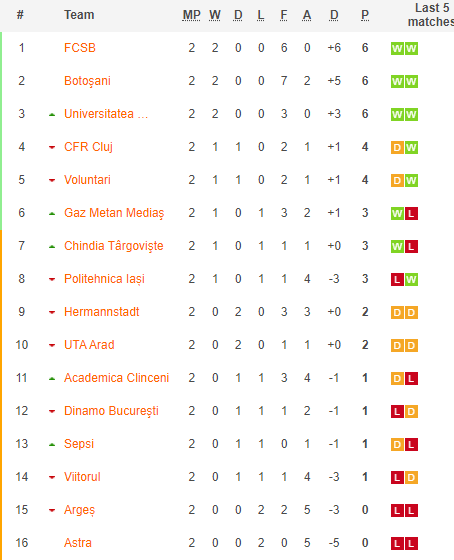Screen dimensions: 454x560
Task: Click the MP column header
Action: coord(191,15)
